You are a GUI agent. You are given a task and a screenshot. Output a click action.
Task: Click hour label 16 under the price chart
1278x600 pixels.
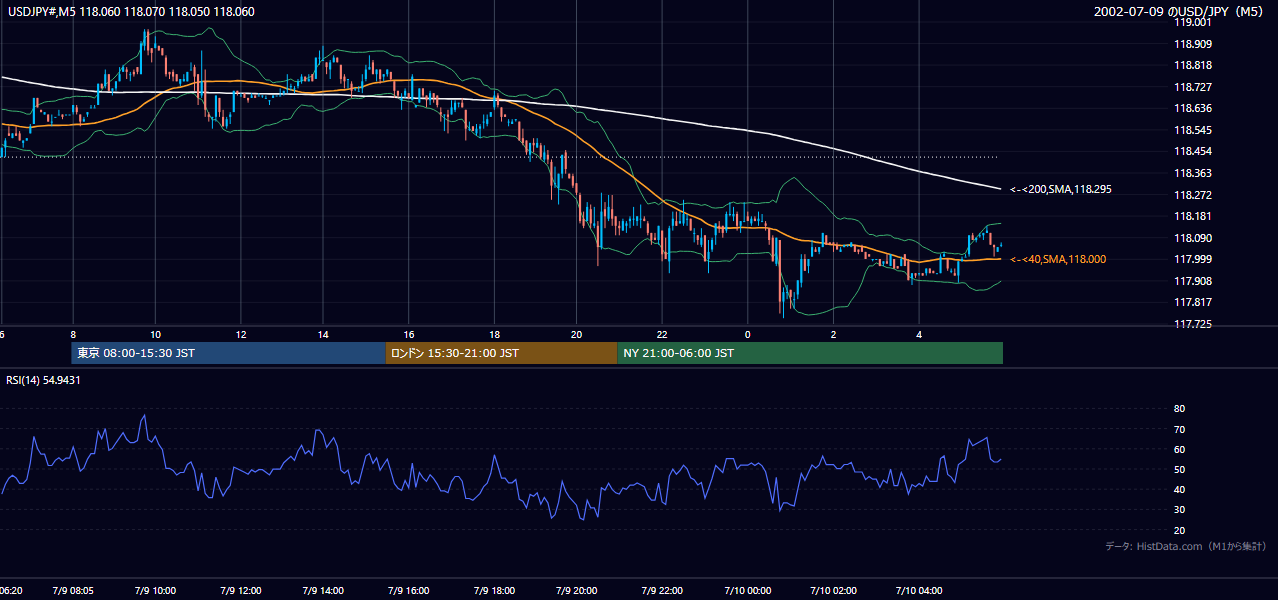pyautogui.click(x=409, y=334)
